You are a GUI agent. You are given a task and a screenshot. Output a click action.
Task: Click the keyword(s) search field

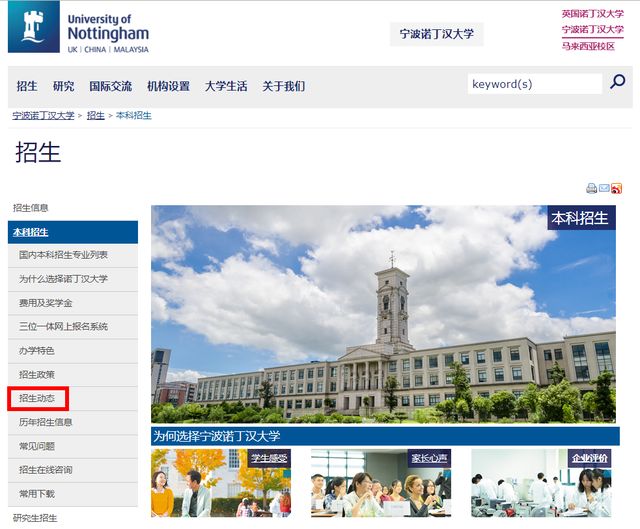pyautogui.click(x=535, y=84)
